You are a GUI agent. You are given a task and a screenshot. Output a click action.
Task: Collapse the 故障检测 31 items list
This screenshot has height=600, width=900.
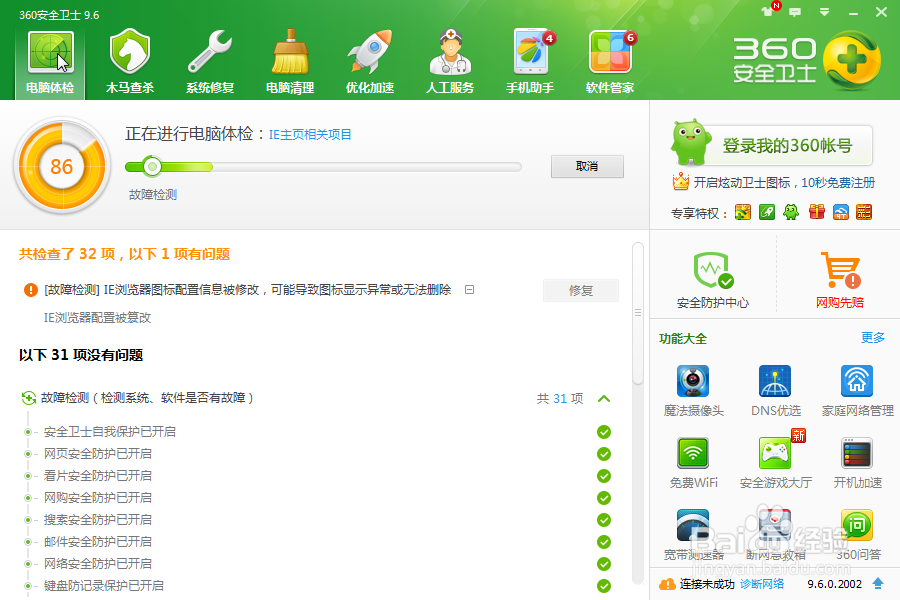tap(604, 398)
